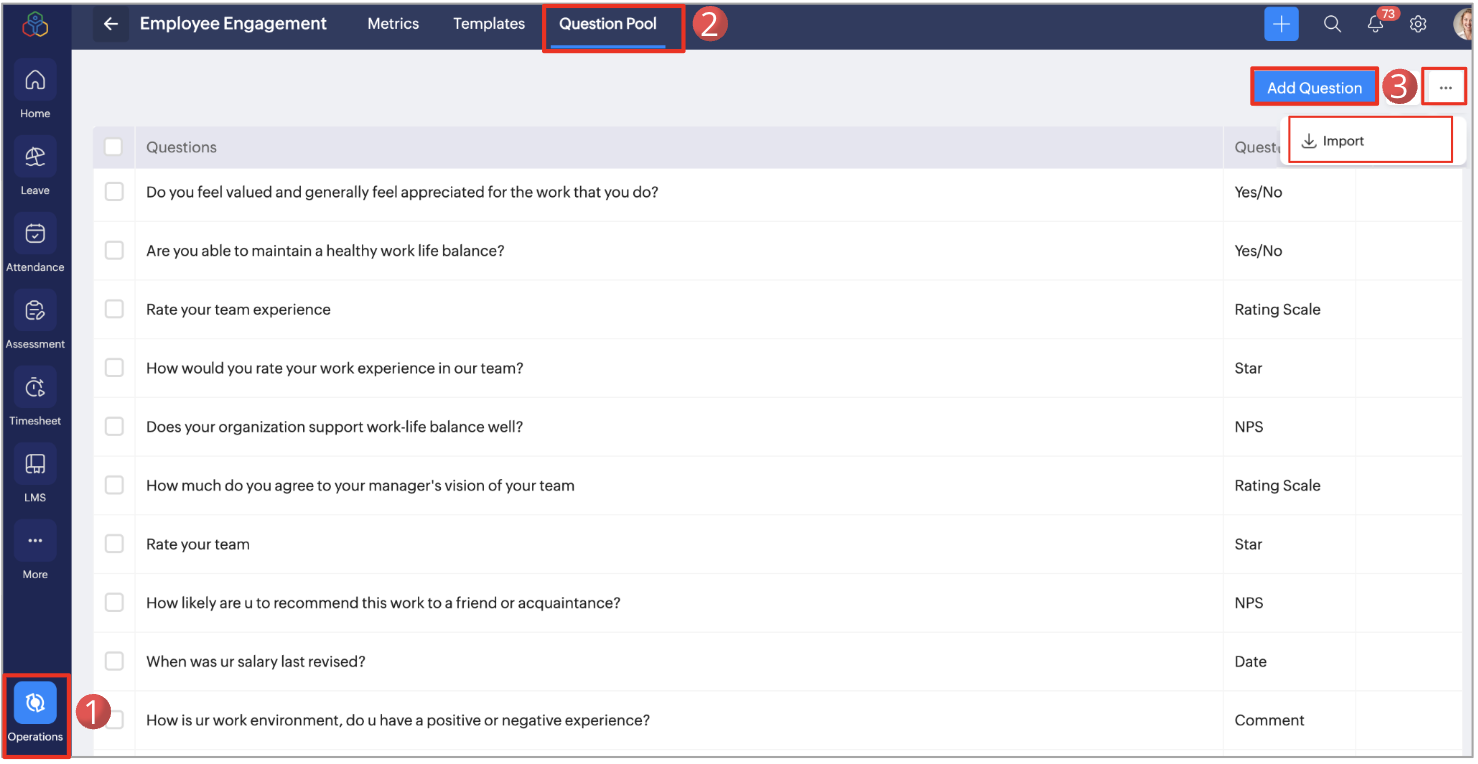
Task: Check the 'Rate your team experience' row
Action: [x=114, y=309]
